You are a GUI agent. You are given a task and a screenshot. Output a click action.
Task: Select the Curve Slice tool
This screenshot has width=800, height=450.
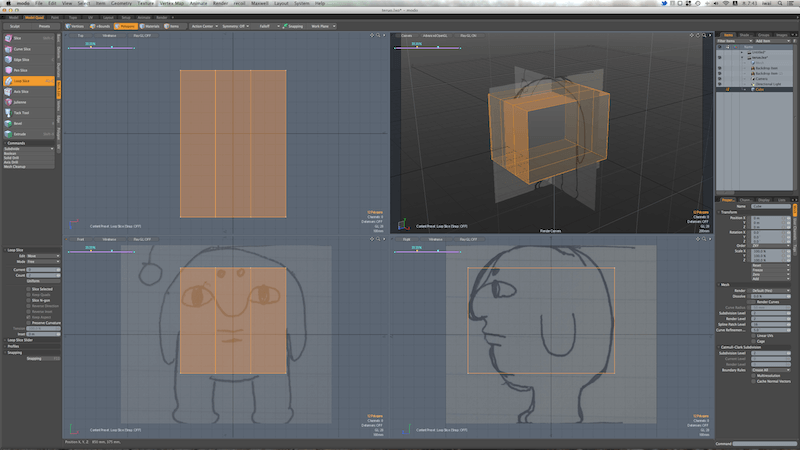coord(29,49)
